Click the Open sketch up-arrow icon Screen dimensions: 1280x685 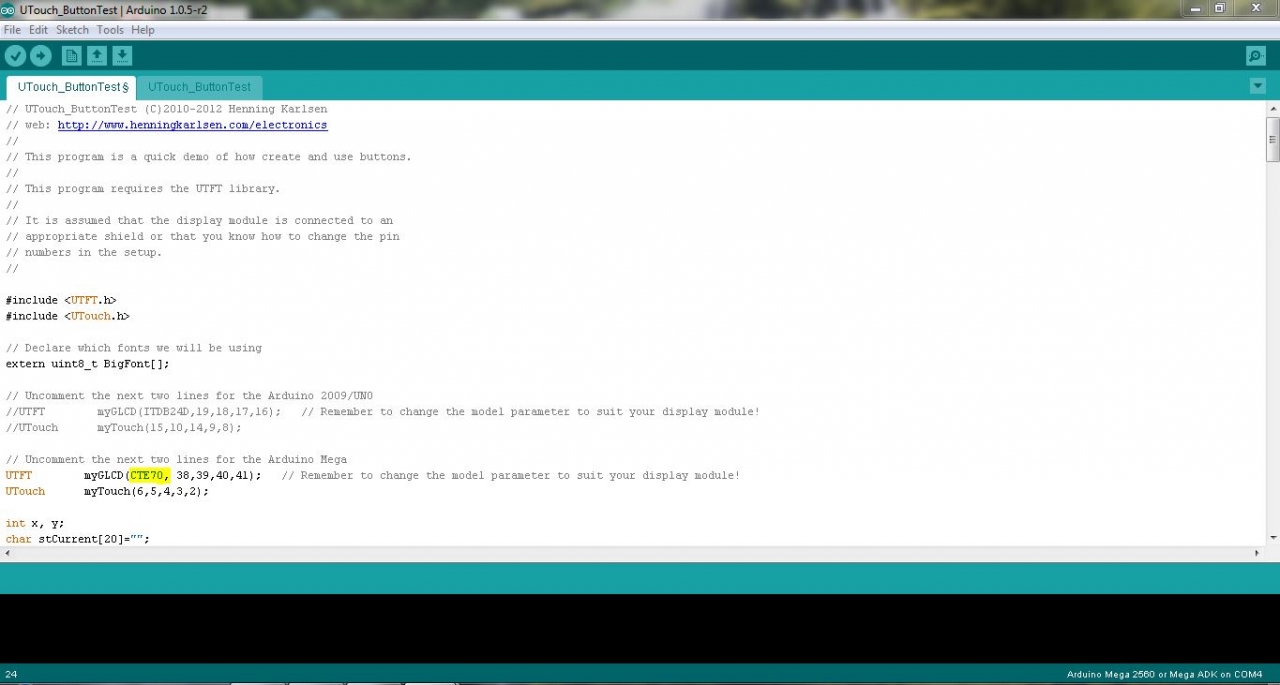(x=97, y=56)
